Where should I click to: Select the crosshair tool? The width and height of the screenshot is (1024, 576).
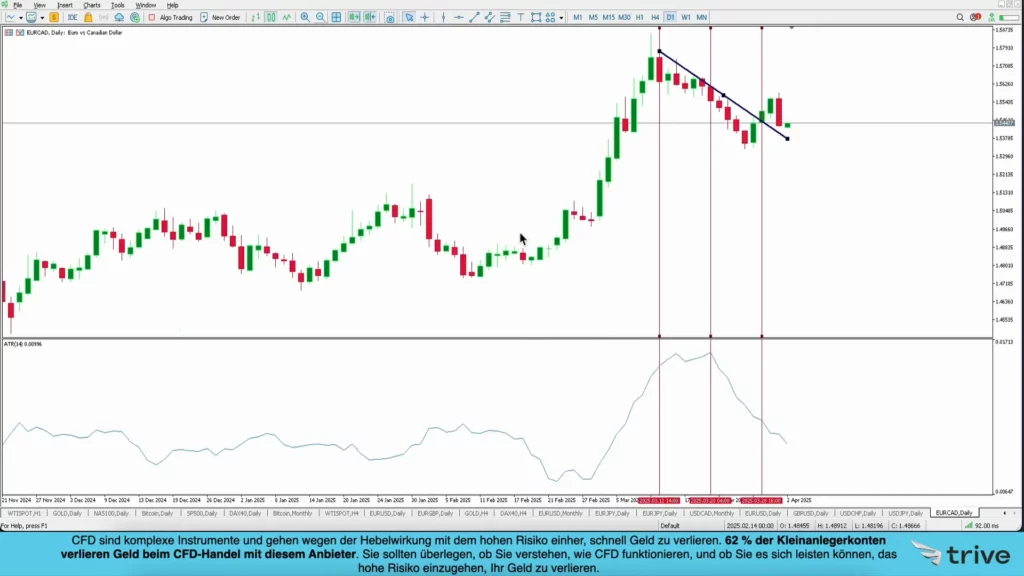pyautogui.click(x=425, y=17)
